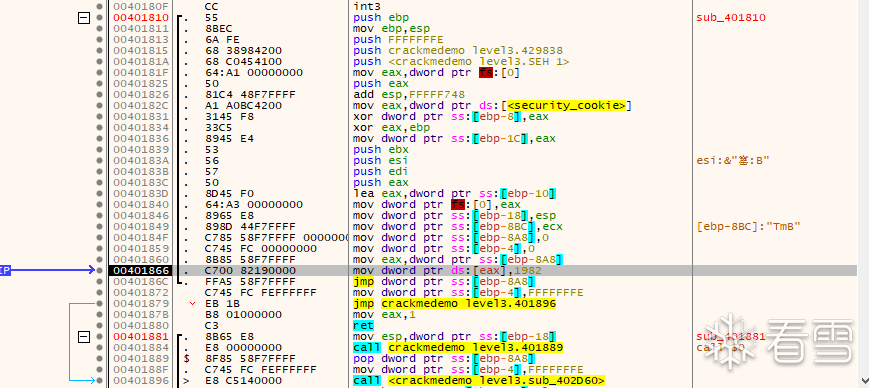Toggle breakpoint dot for address 00401880

click(x=100, y=325)
